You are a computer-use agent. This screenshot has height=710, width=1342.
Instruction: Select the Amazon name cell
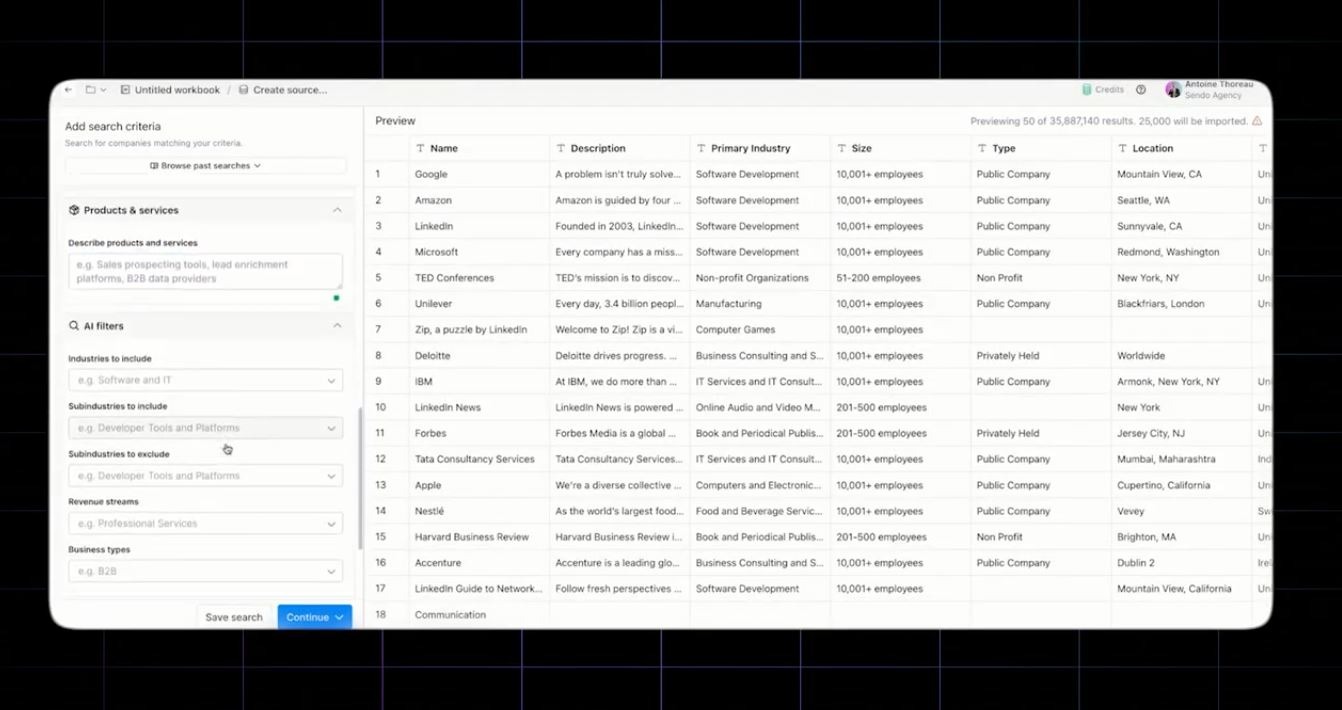pyautogui.click(x=479, y=200)
